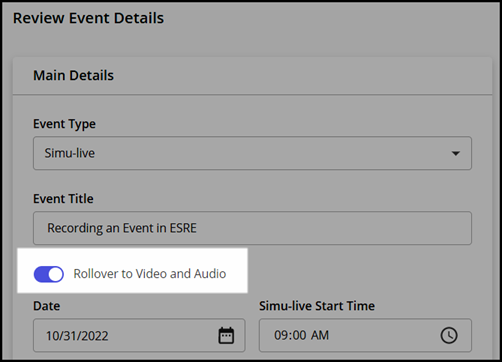Click the Simu-live Start Time label
The image size is (502, 362).
coord(317,306)
